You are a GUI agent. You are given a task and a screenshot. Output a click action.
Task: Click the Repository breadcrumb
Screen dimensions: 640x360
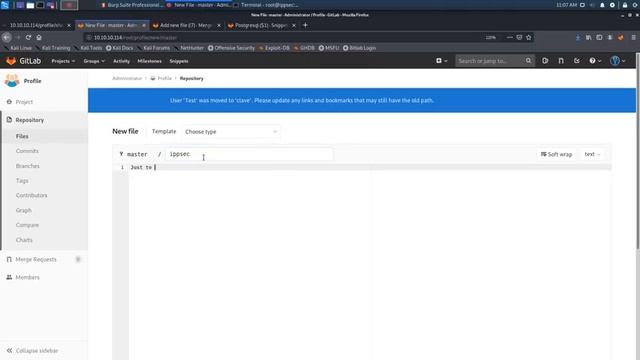(x=191, y=78)
